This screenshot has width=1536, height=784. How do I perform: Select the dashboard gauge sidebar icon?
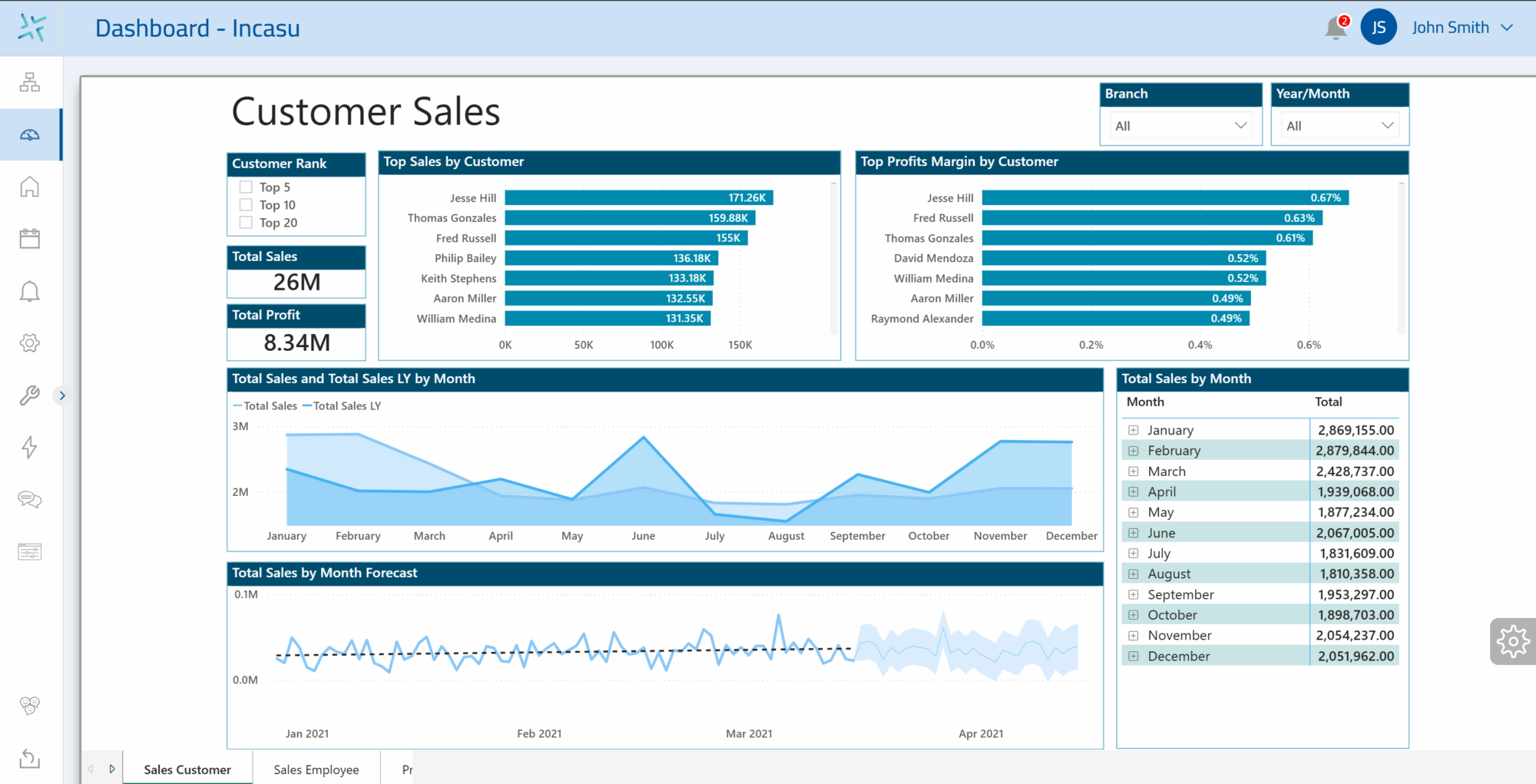pyautogui.click(x=30, y=135)
